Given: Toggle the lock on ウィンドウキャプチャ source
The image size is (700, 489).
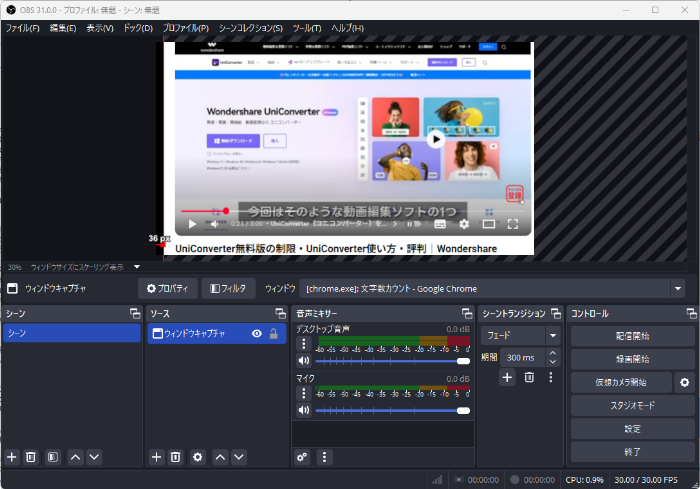Looking at the screenshot, I should (x=273, y=334).
